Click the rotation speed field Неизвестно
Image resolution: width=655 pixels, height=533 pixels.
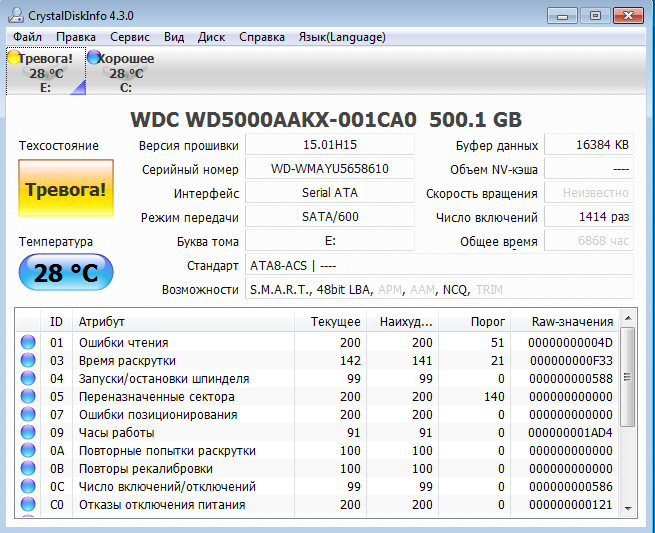pos(589,193)
